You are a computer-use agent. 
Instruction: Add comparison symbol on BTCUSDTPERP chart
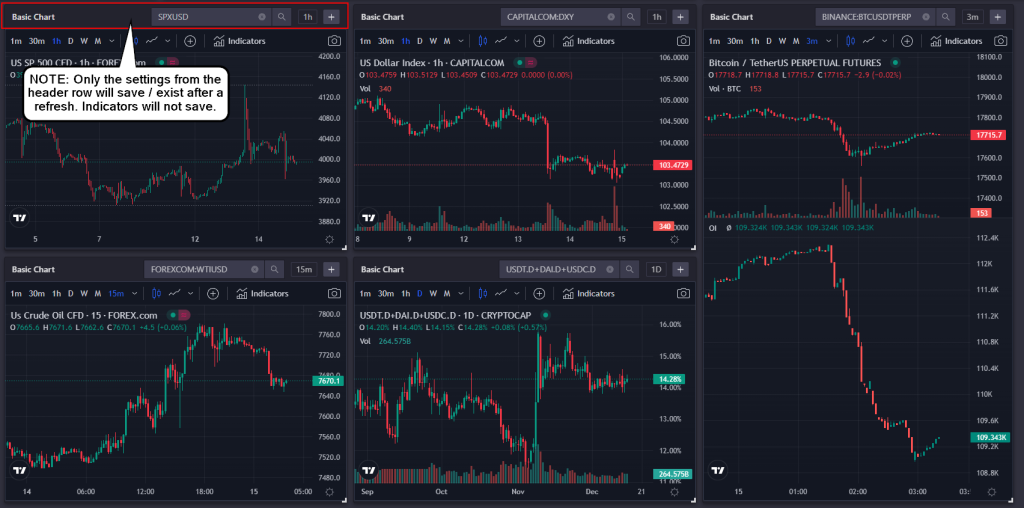tap(906, 41)
